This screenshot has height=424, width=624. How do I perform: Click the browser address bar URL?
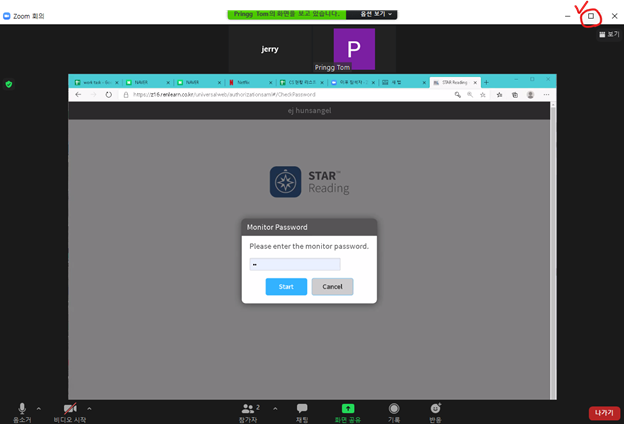click(224, 95)
